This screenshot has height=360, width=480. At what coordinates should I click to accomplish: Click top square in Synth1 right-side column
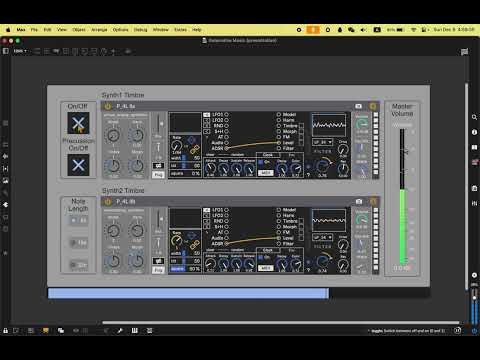(376, 114)
